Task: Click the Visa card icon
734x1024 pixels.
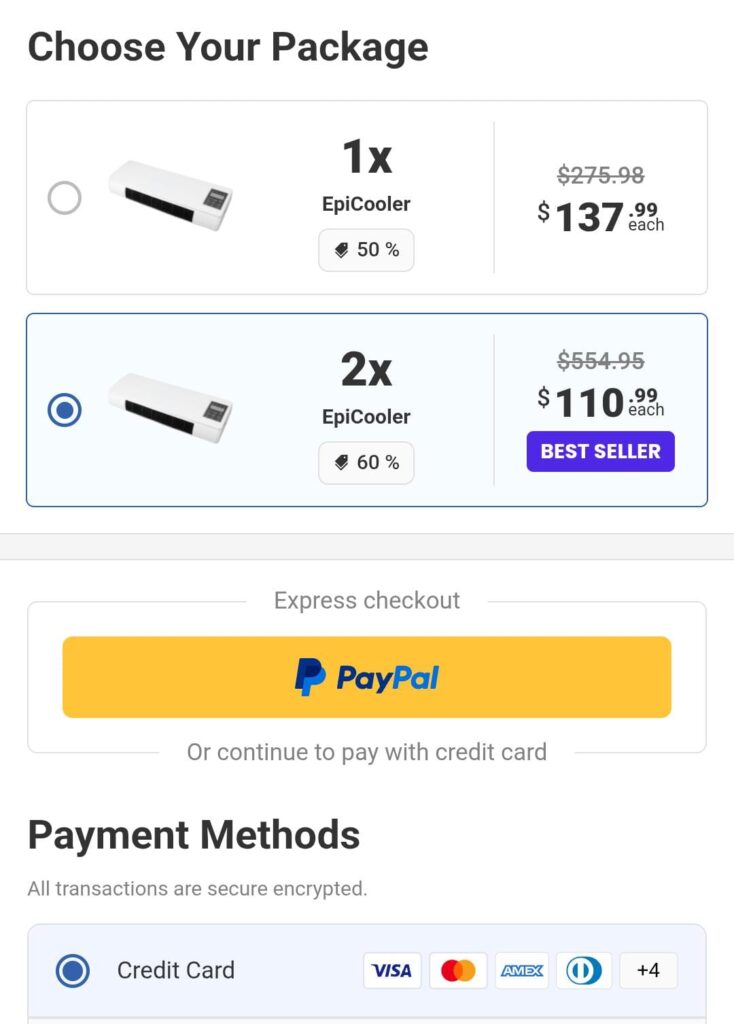Action: [x=392, y=970]
